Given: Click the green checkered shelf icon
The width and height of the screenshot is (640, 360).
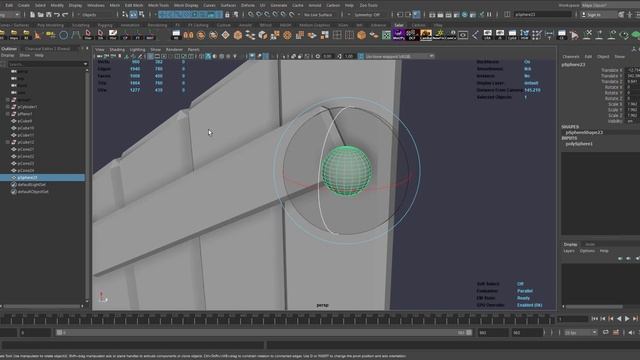Looking at the screenshot, I should pyautogui.click(x=386, y=35).
